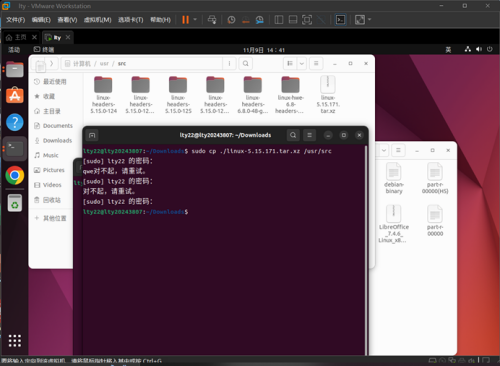Toggle the VMware library sidebar
Image resolution: width=500 pixels, height=366 pixels.
[279, 20]
